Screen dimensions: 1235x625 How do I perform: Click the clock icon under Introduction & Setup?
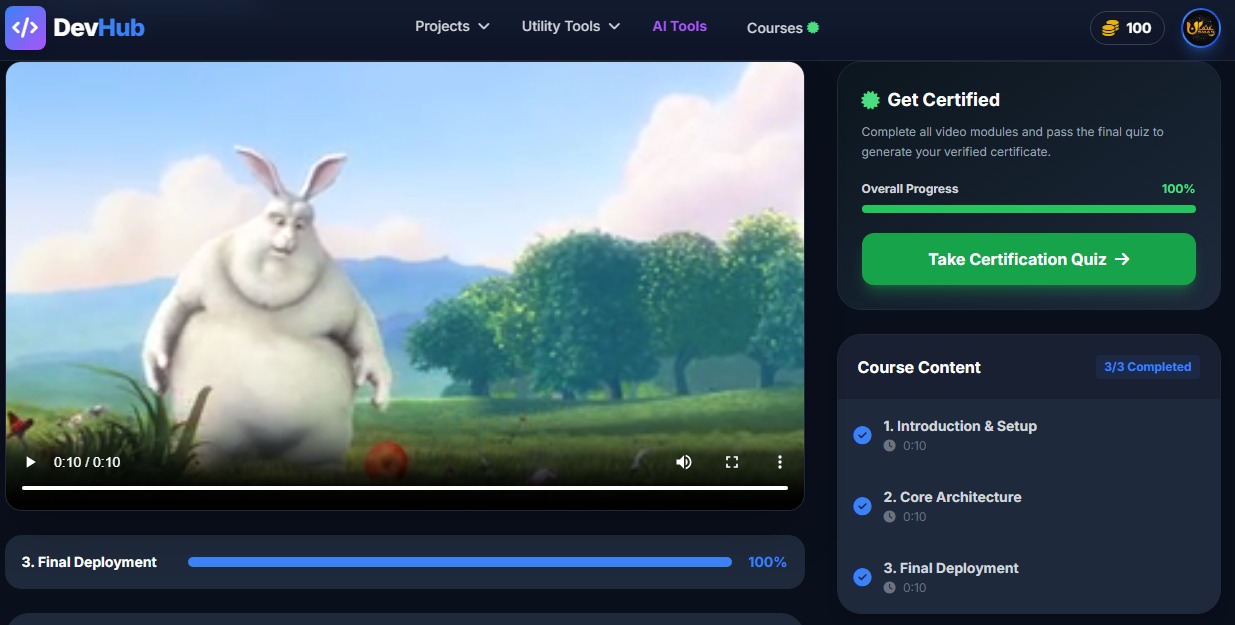pos(890,446)
